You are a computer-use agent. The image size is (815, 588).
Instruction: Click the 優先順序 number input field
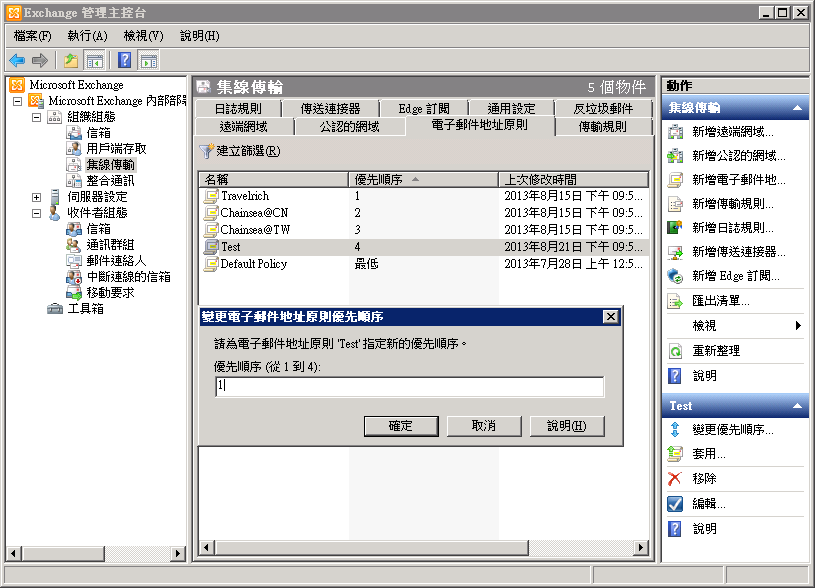(410, 387)
